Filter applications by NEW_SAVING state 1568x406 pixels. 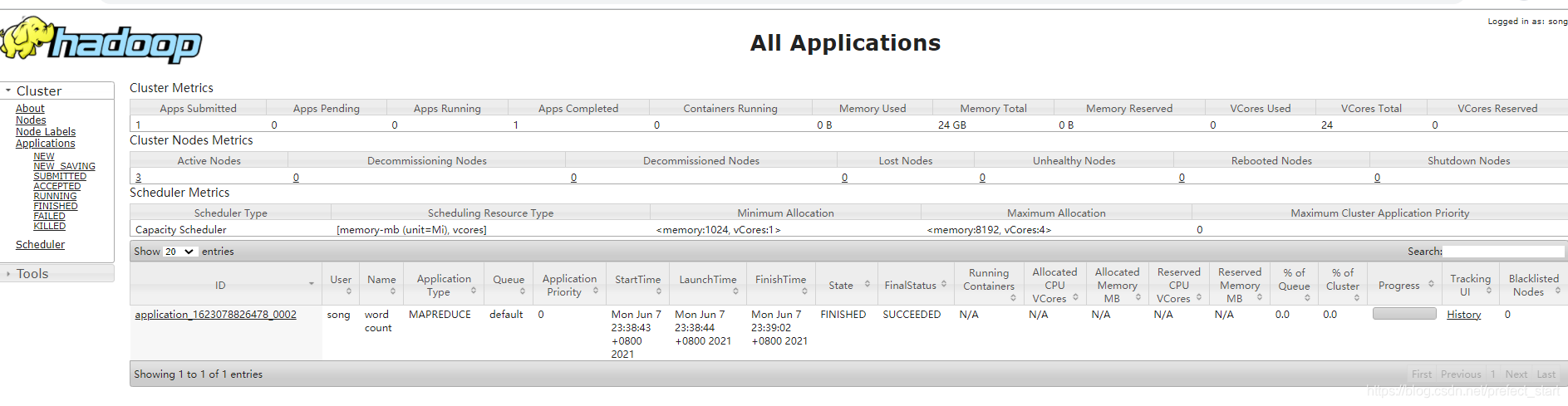click(64, 166)
